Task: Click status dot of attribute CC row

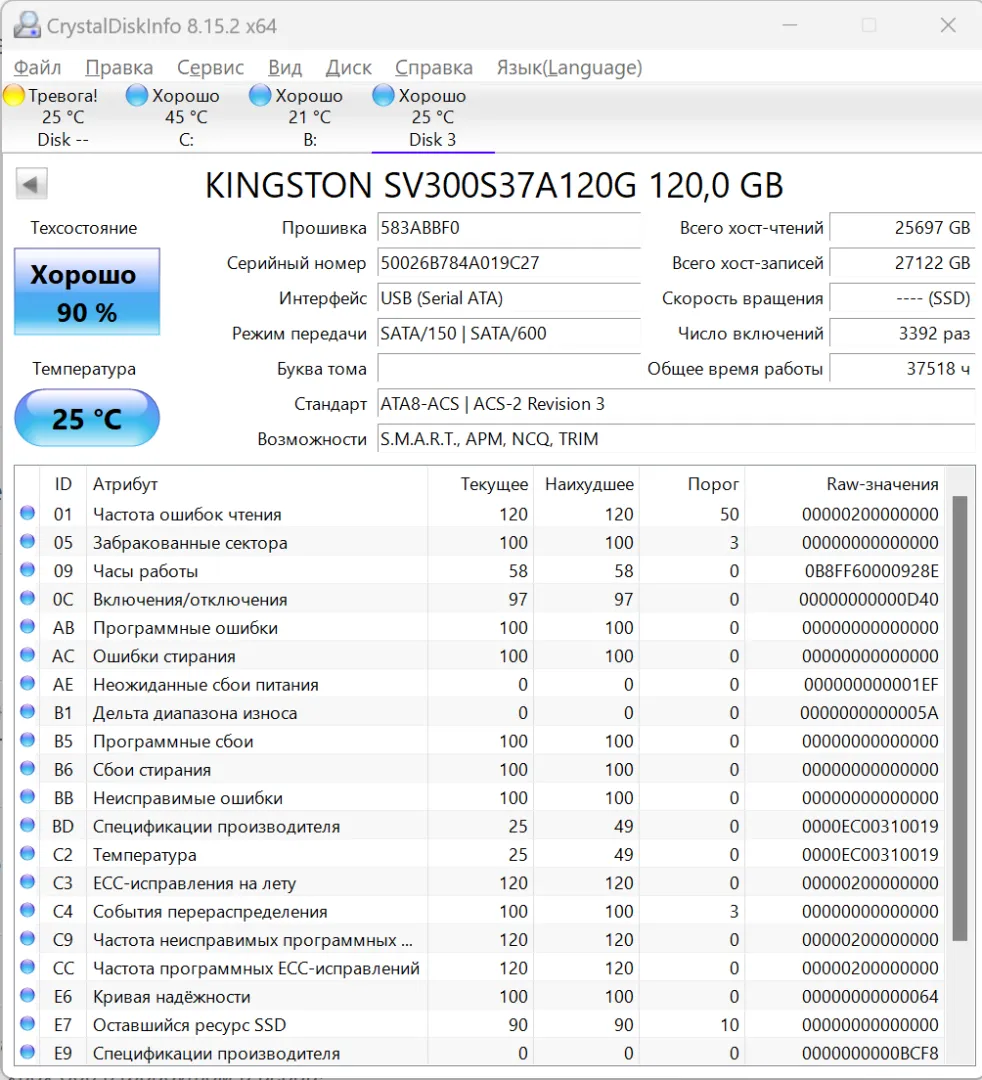Action: click(28, 967)
